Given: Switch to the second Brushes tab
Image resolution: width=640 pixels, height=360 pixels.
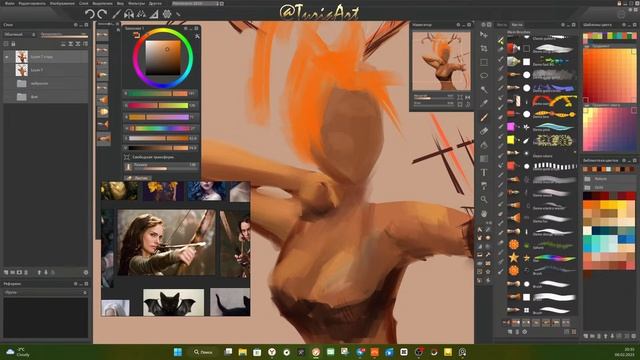Looking at the screenshot, I should tap(516, 25).
